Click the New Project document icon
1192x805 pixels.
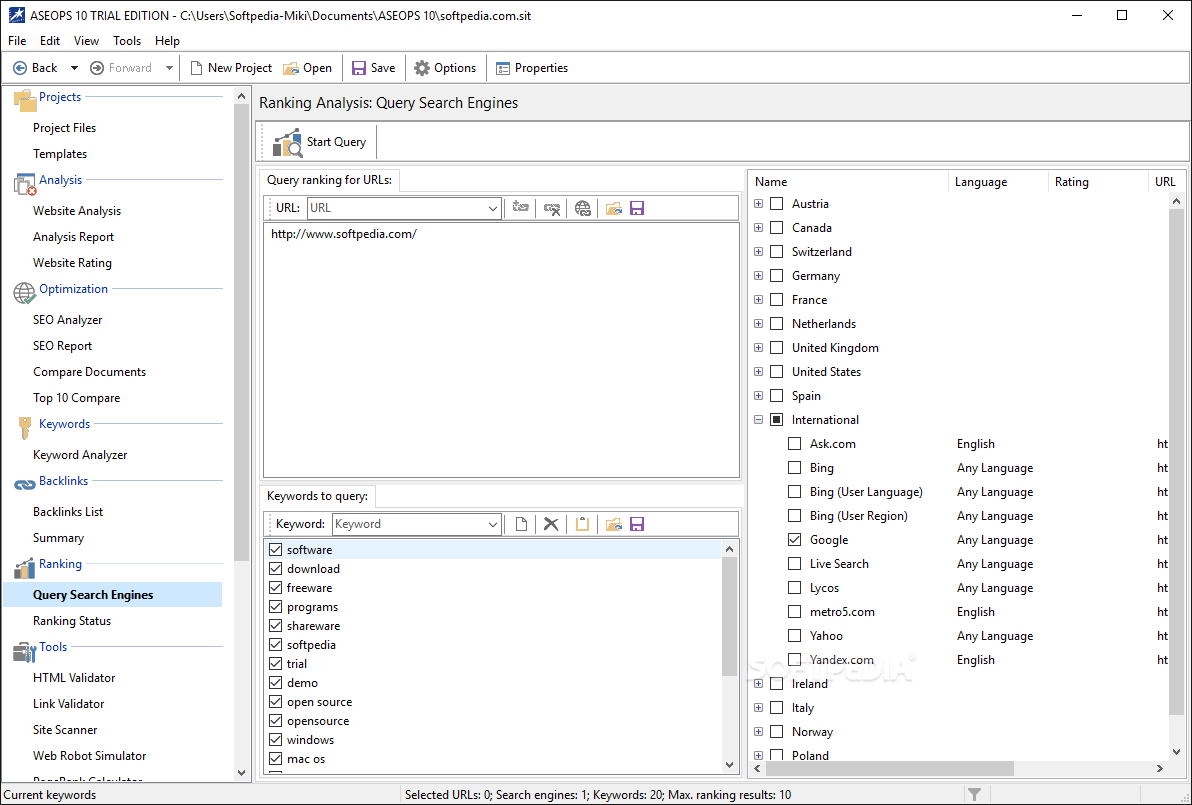(196, 68)
